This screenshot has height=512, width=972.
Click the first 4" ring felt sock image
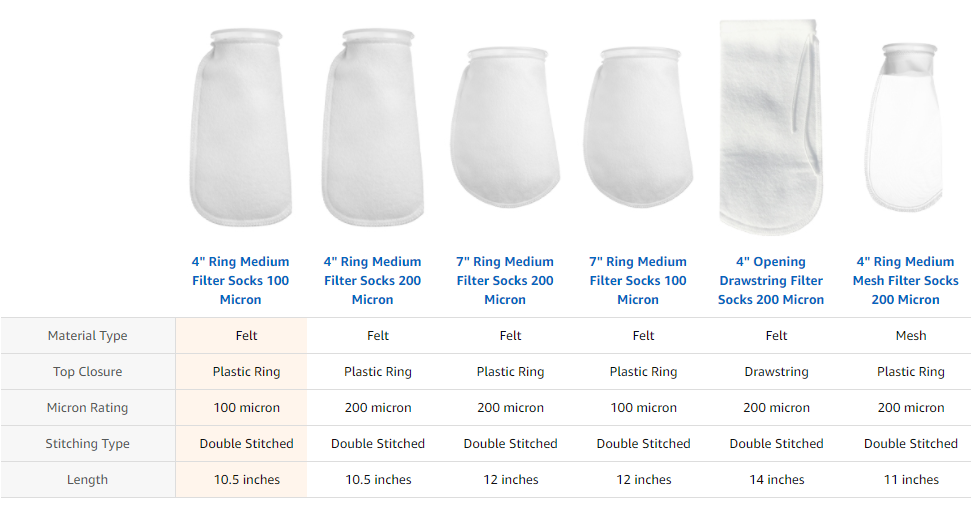(241, 127)
